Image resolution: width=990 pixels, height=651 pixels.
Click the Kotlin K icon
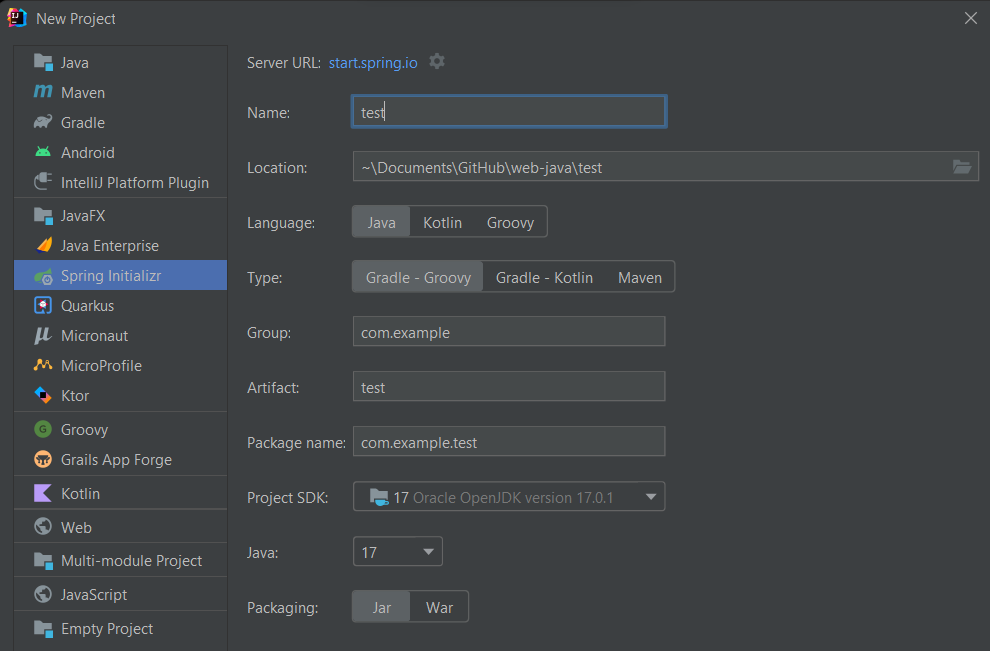click(43, 493)
